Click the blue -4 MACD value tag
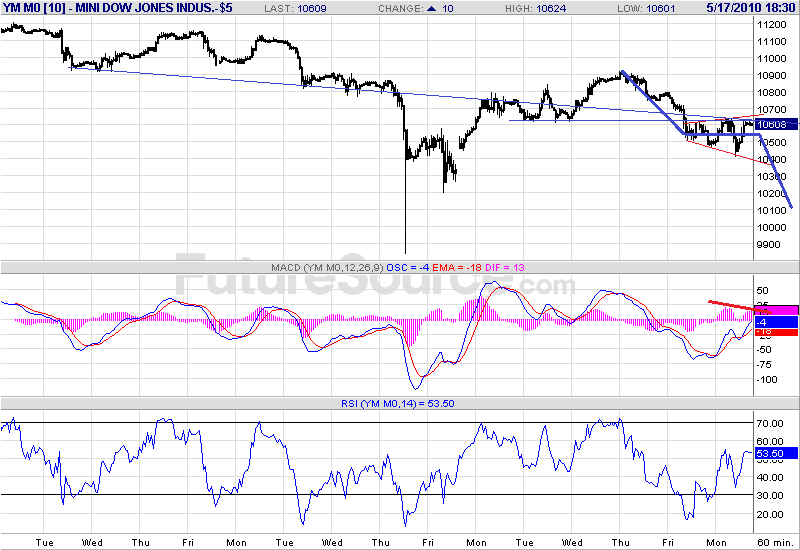The width and height of the screenshot is (800, 550). 776,322
